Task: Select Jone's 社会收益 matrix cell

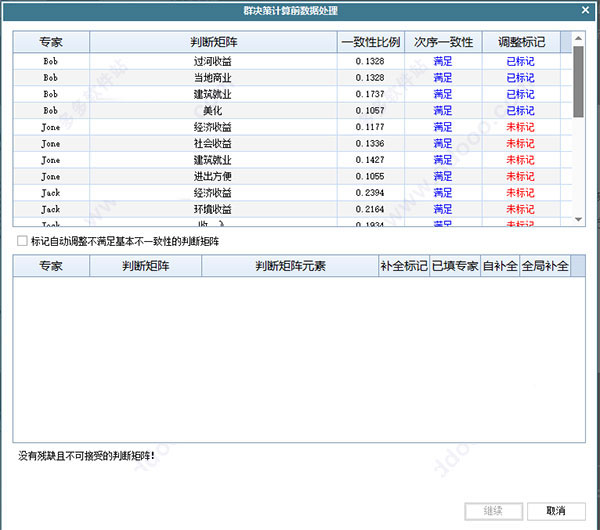Action: tap(213, 144)
